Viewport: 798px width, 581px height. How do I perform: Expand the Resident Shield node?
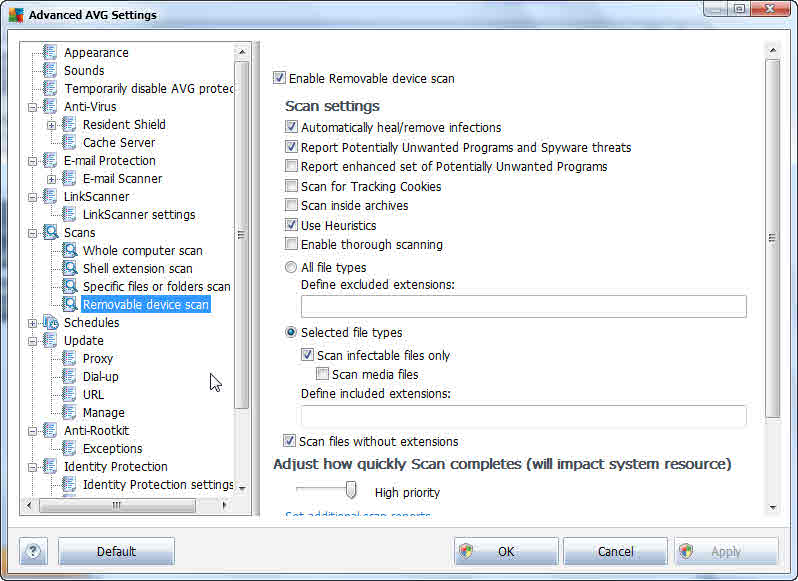point(51,125)
